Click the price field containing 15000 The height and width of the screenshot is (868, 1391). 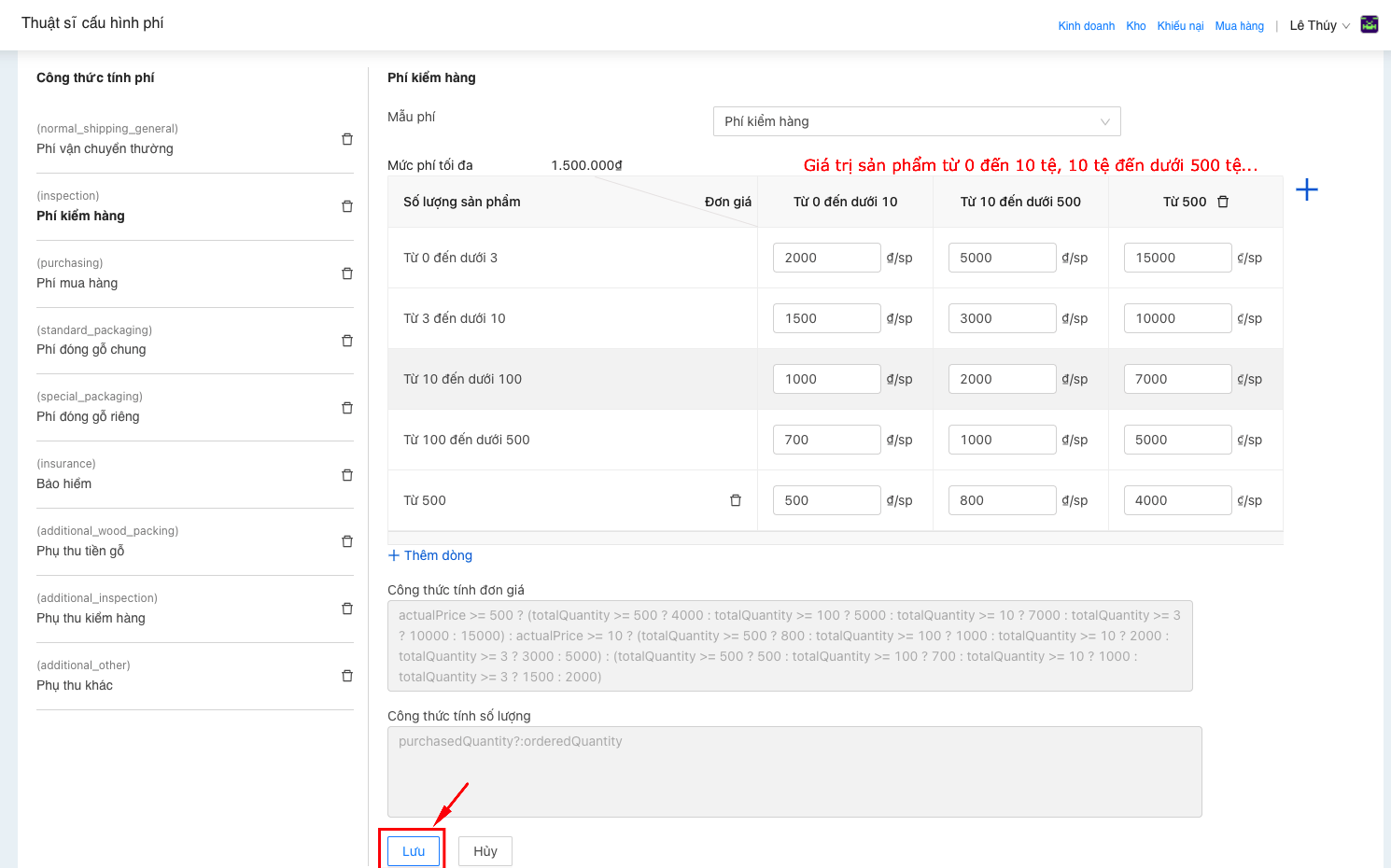pos(1176,258)
